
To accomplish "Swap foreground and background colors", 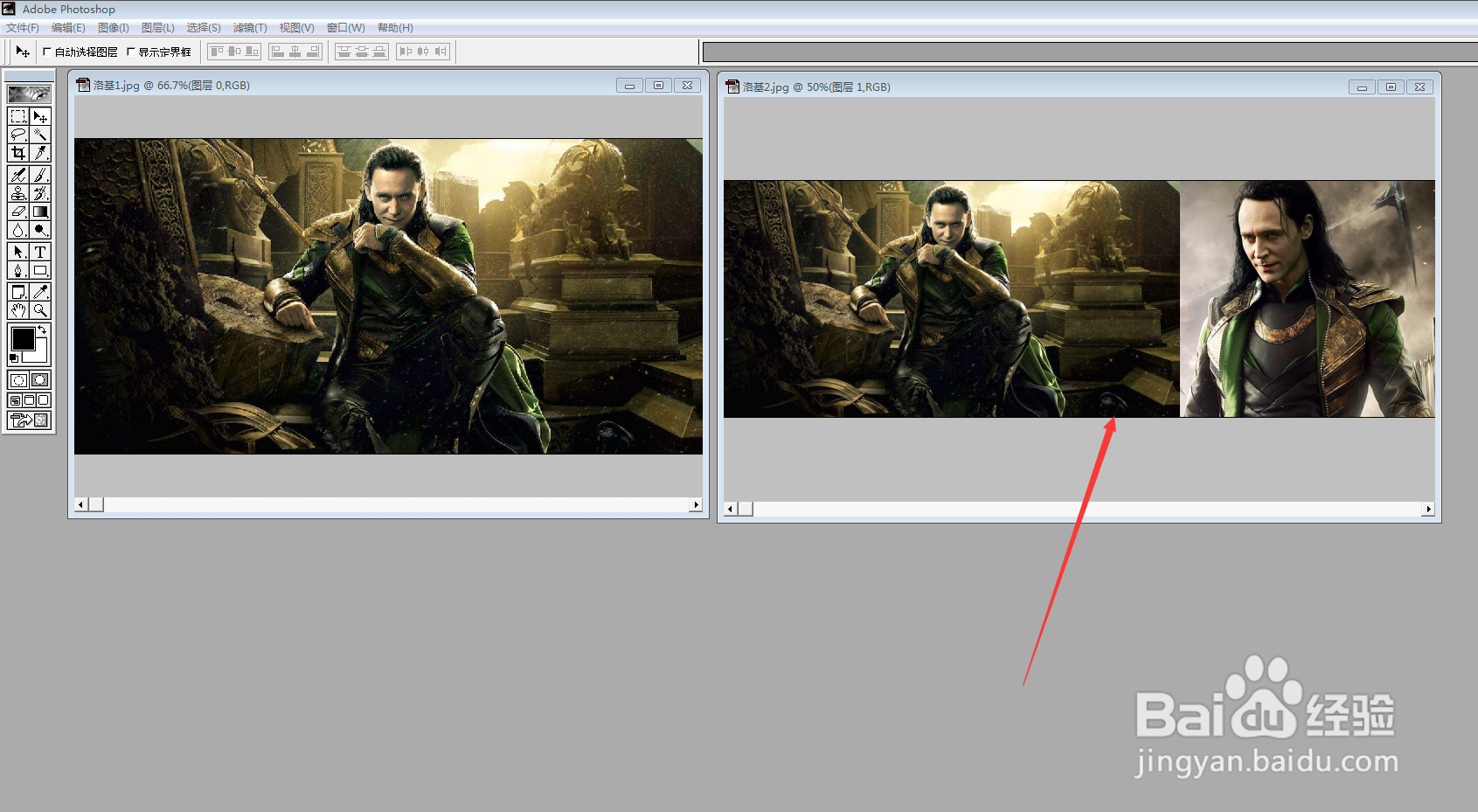I will 42,330.
